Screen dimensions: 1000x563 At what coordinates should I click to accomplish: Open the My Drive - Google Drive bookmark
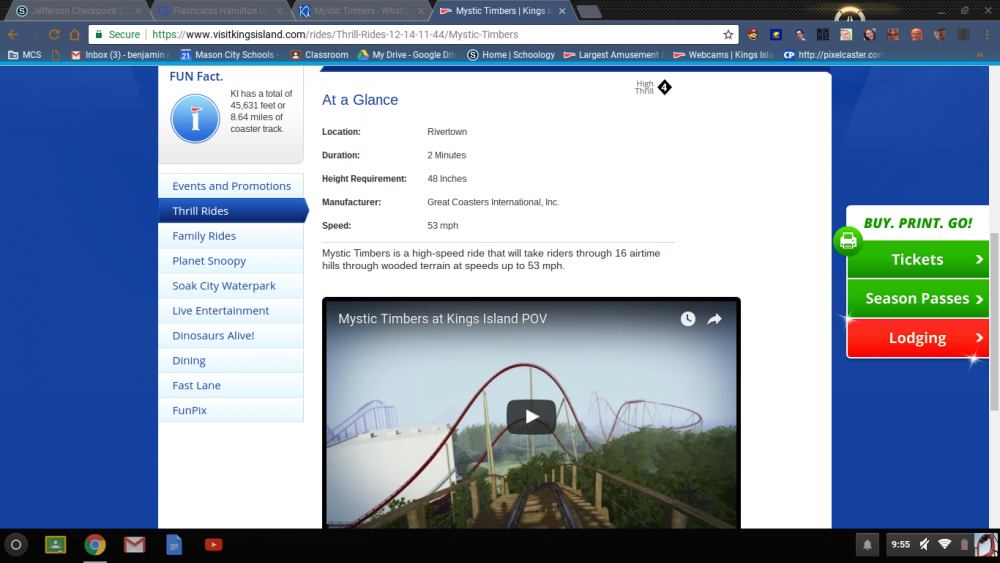point(408,55)
